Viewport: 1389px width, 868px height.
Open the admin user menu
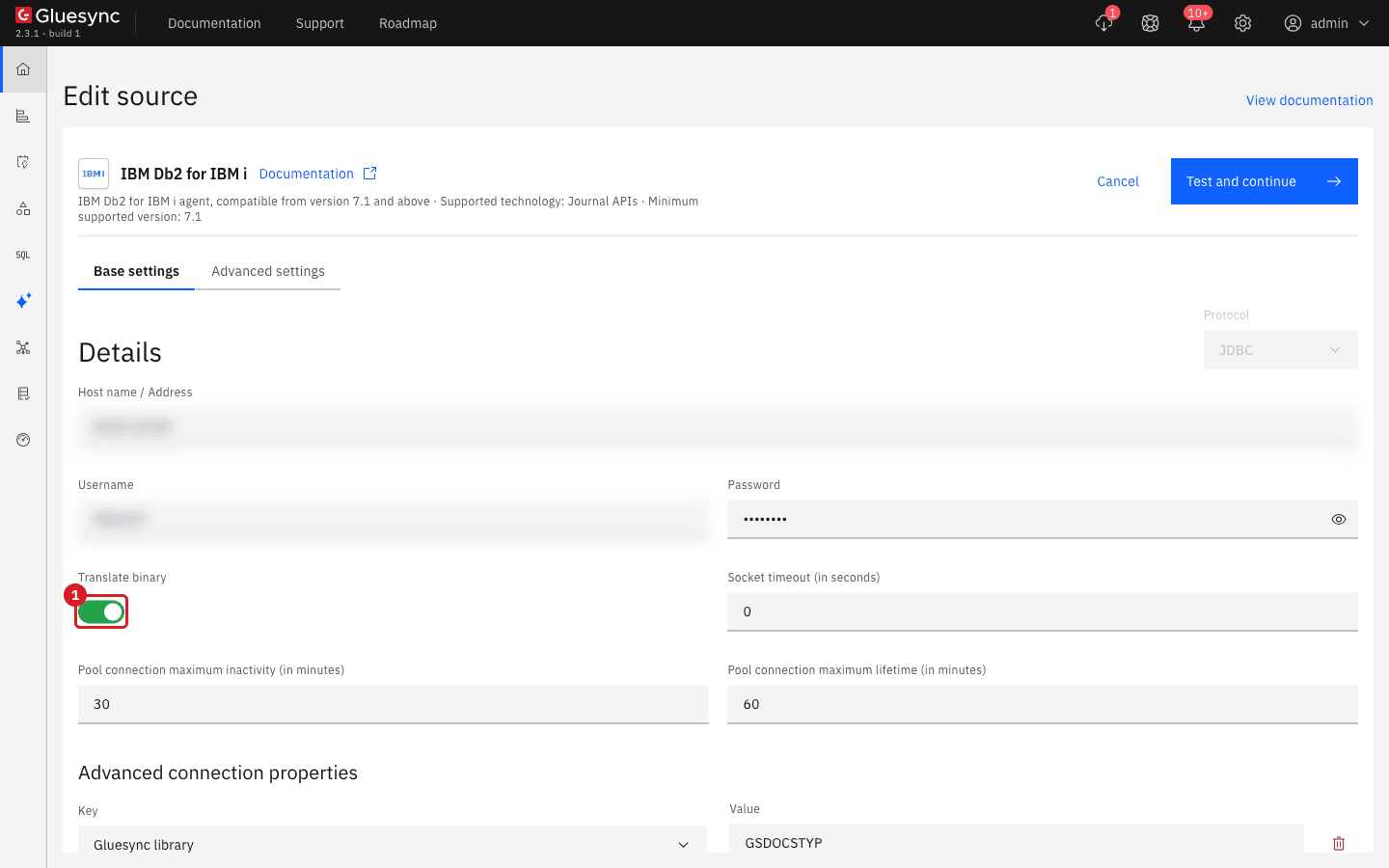1326,23
